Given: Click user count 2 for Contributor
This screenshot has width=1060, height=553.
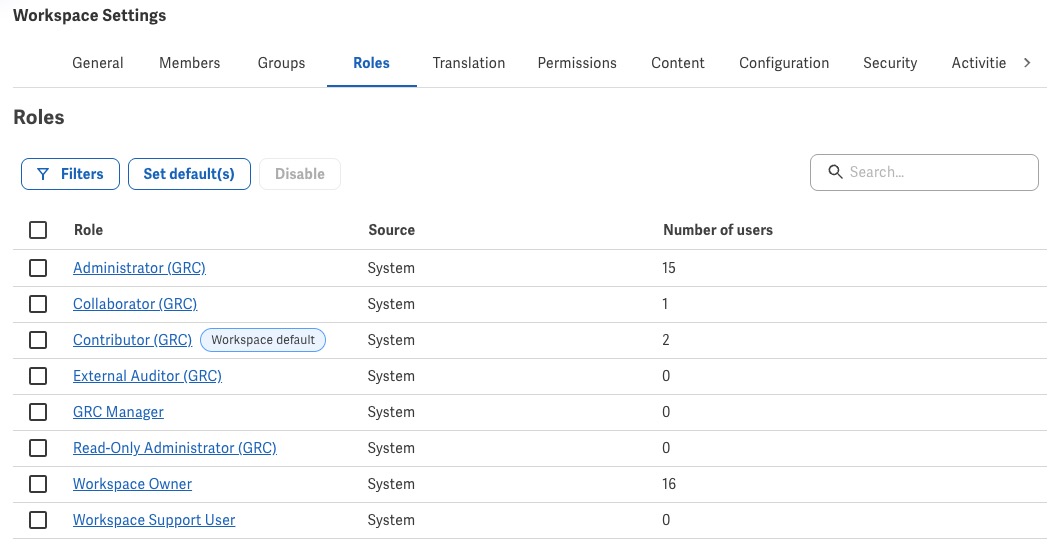Looking at the screenshot, I should (666, 339).
